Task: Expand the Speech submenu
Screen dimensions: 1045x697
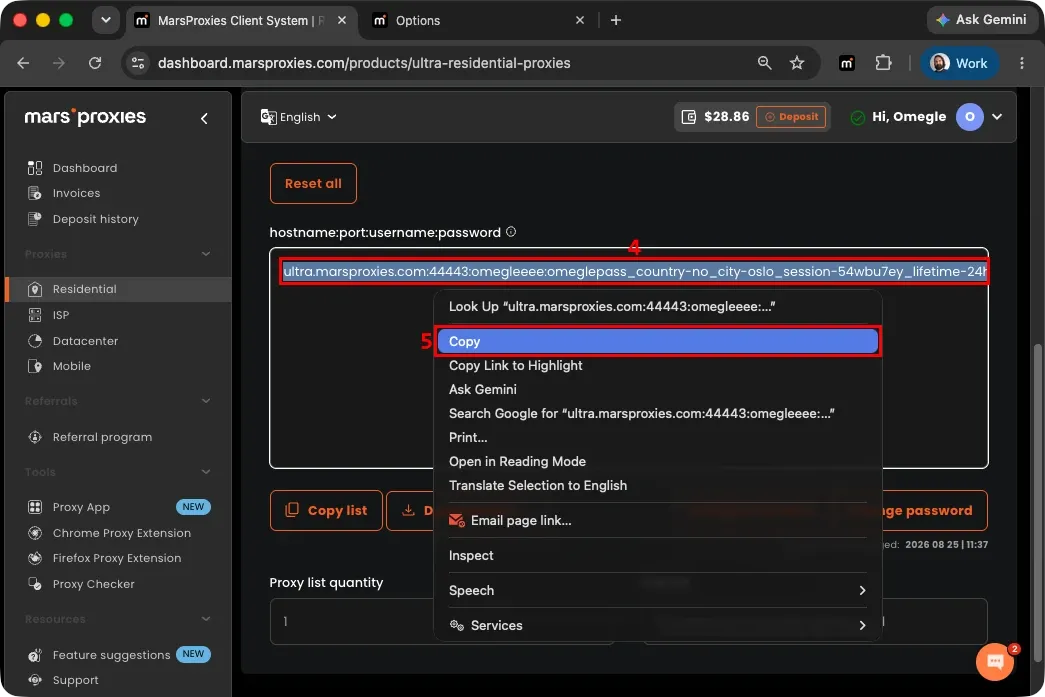Action: tap(657, 590)
